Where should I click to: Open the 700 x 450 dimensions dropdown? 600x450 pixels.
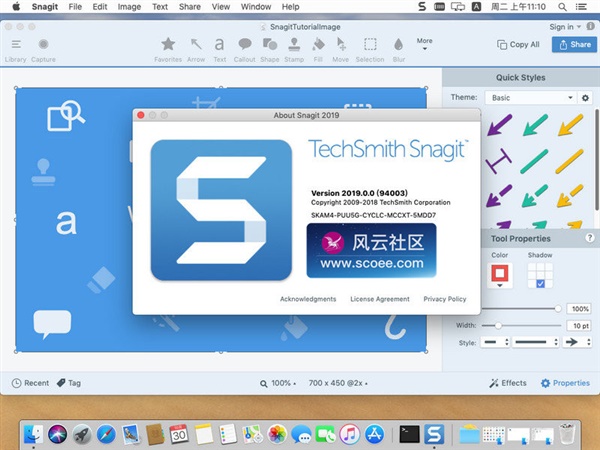[338, 383]
